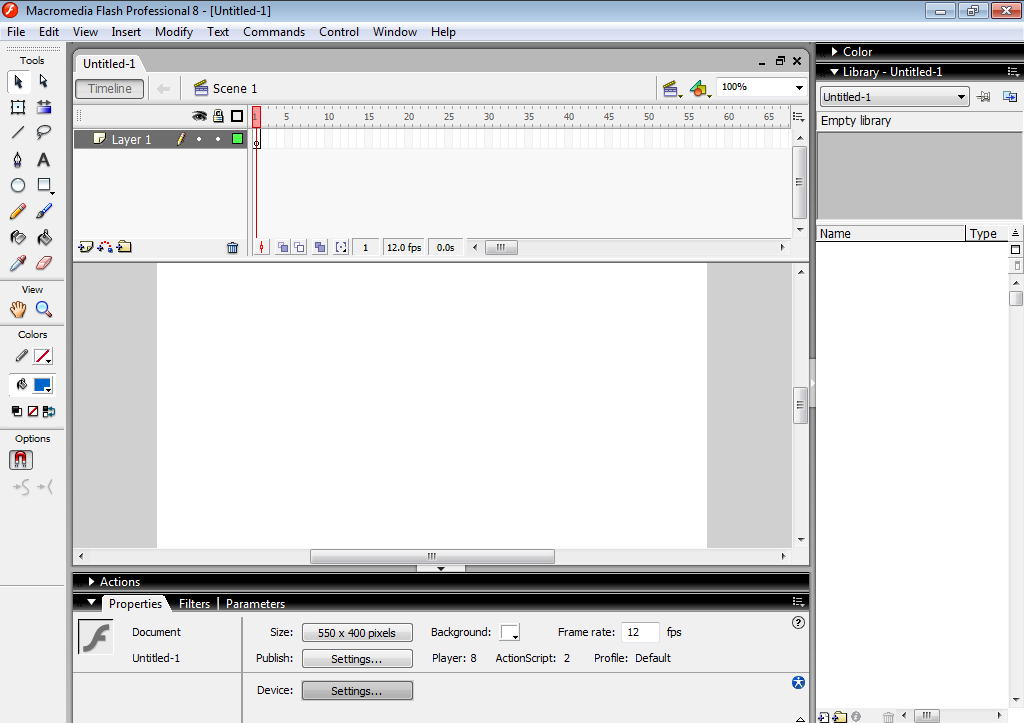Open the Commands menu
Image resolution: width=1024 pixels, height=723 pixels.
274,32
